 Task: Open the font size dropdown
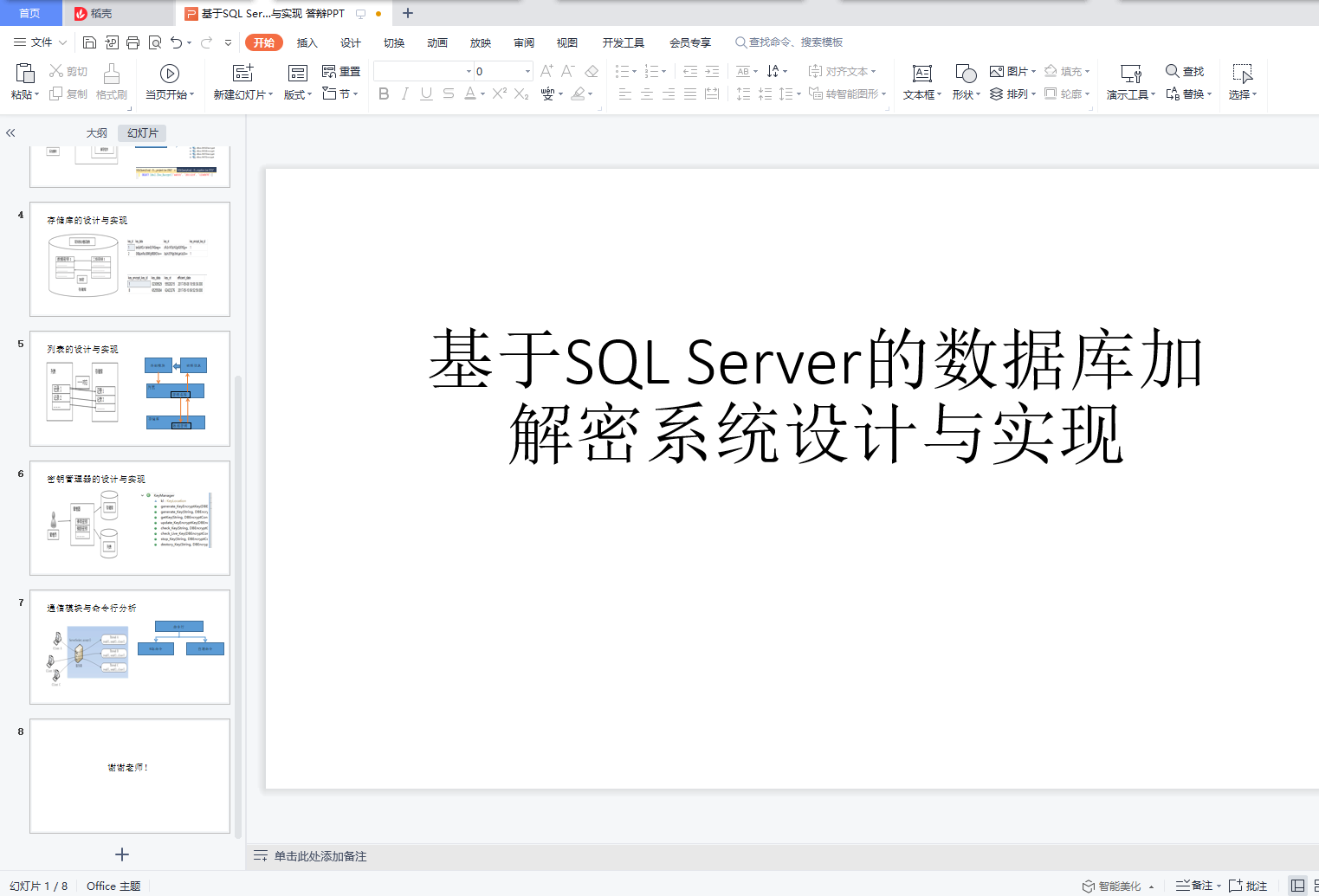pyautogui.click(x=527, y=71)
